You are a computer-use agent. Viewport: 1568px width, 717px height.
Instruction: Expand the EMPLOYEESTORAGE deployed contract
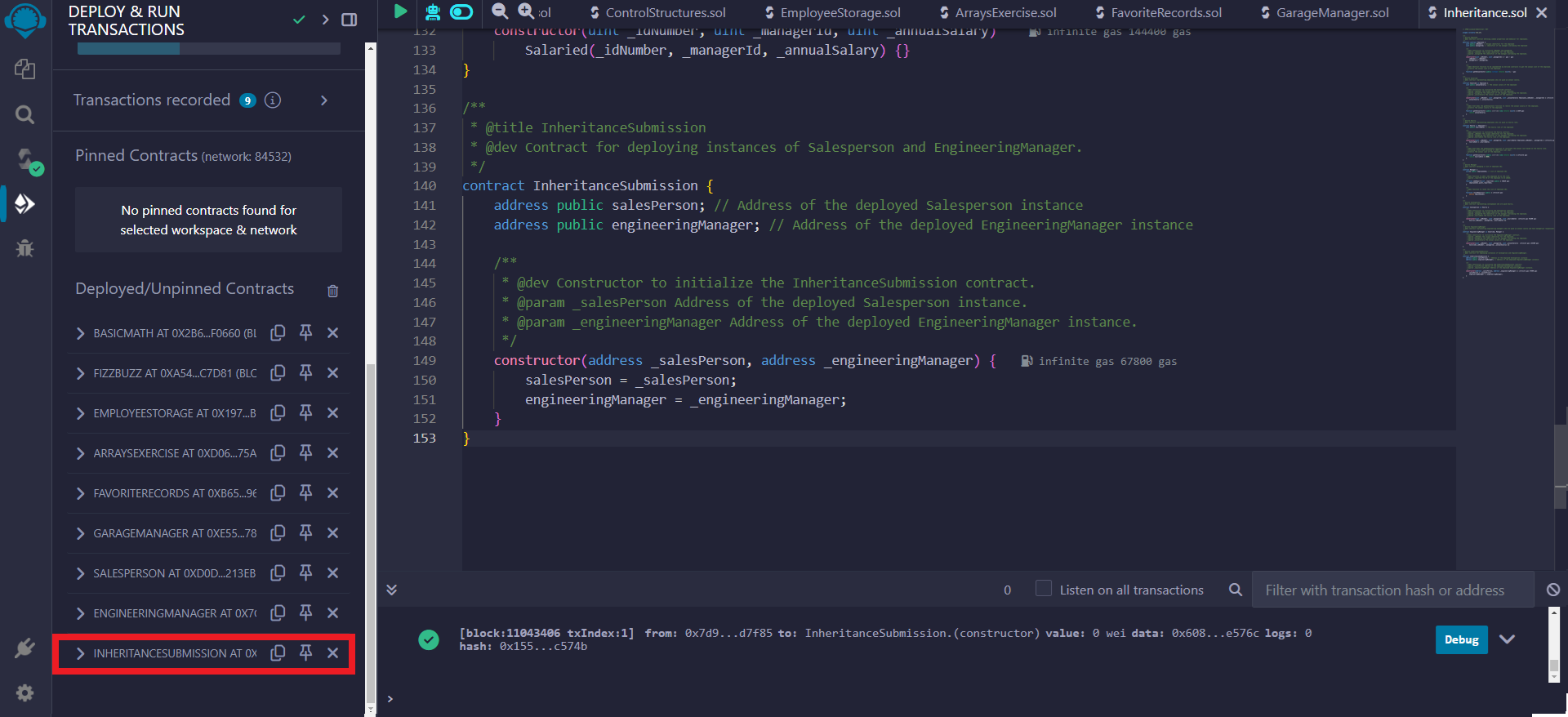(x=80, y=413)
